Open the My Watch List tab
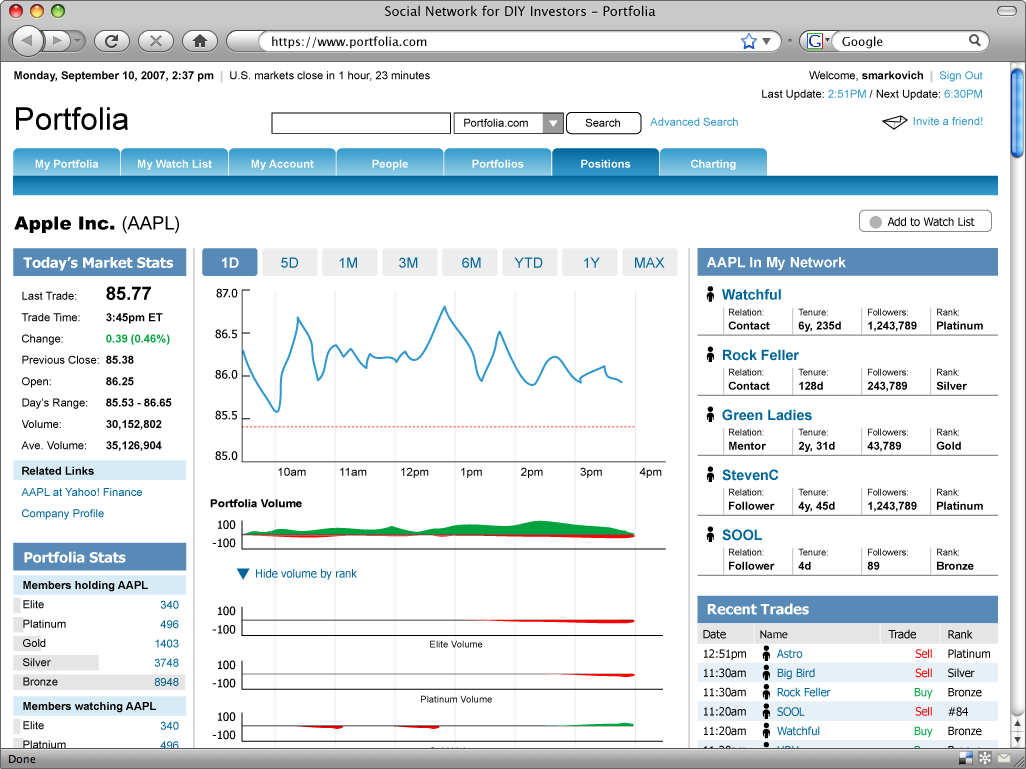The width and height of the screenshot is (1026, 769). coord(174,164)
